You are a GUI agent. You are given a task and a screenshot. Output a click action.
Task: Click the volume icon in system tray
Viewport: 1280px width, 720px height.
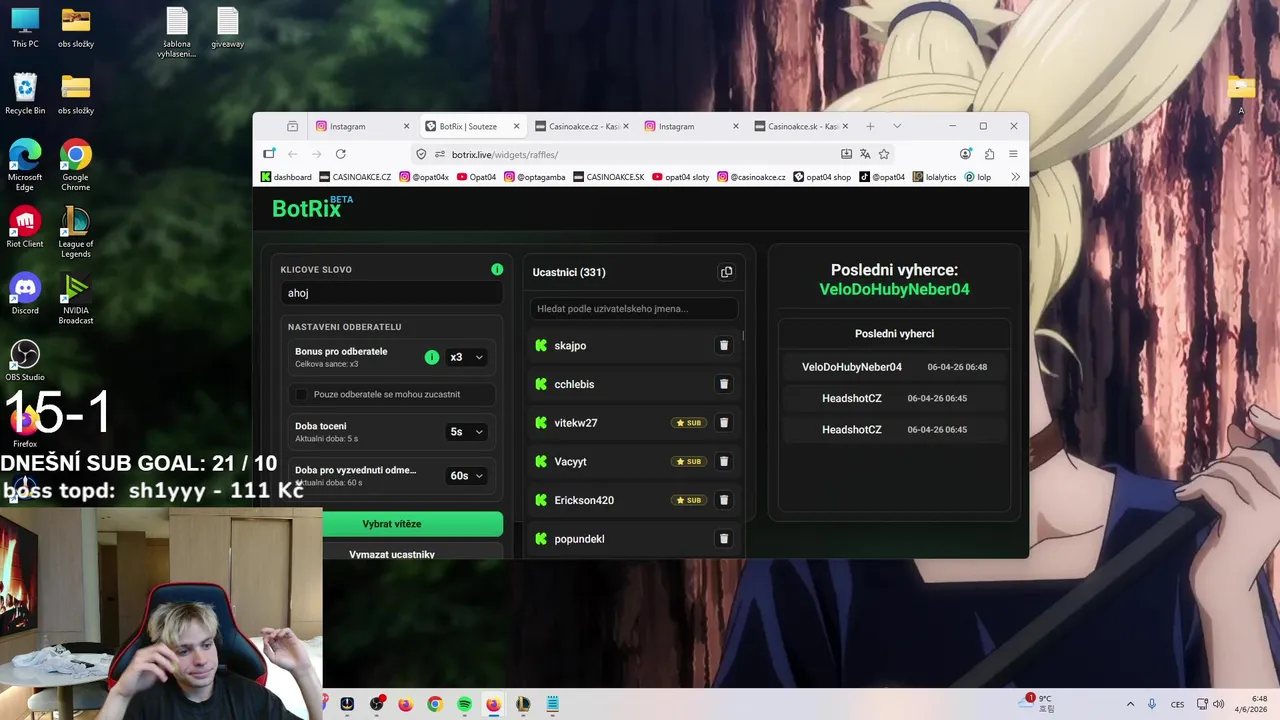tap(1219, 704)
